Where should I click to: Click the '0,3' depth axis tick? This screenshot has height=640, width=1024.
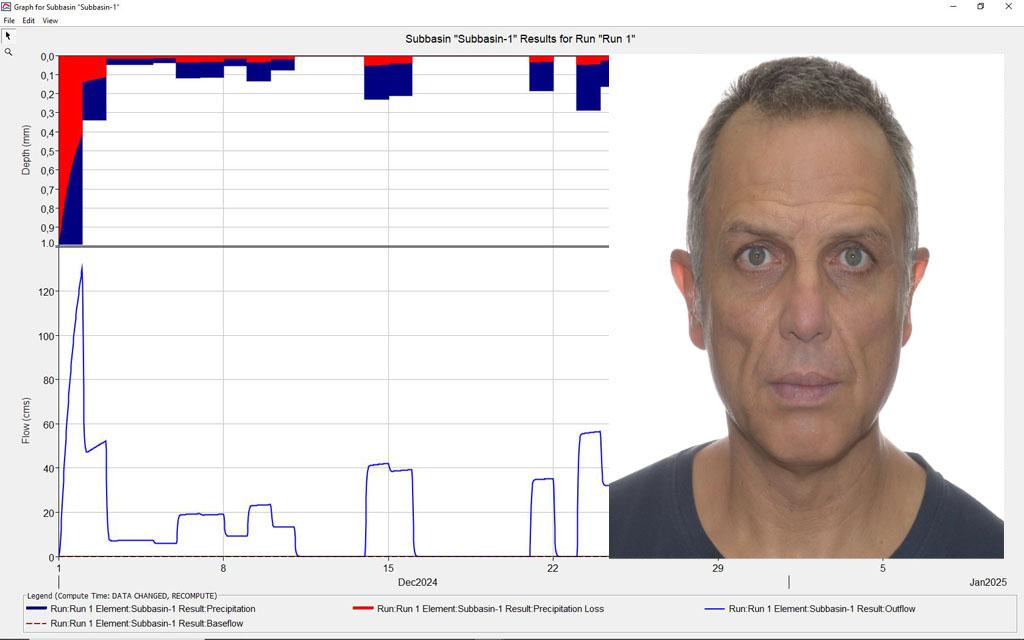pos(48,114)
